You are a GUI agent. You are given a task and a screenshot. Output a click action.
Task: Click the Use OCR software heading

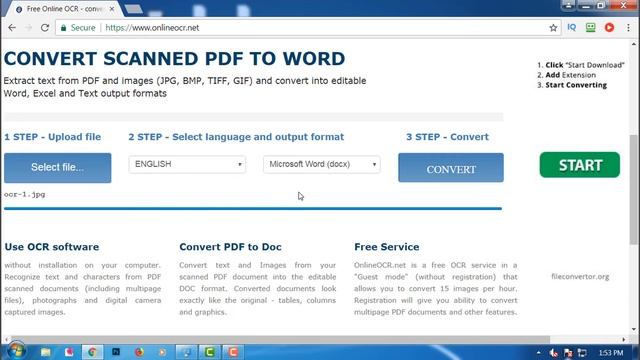52,247
